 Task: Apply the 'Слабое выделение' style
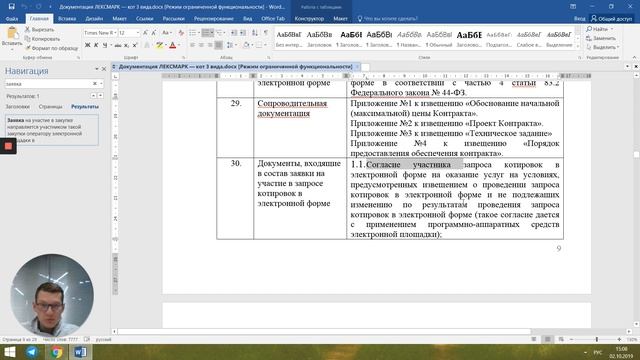click(x=529, y=39)
